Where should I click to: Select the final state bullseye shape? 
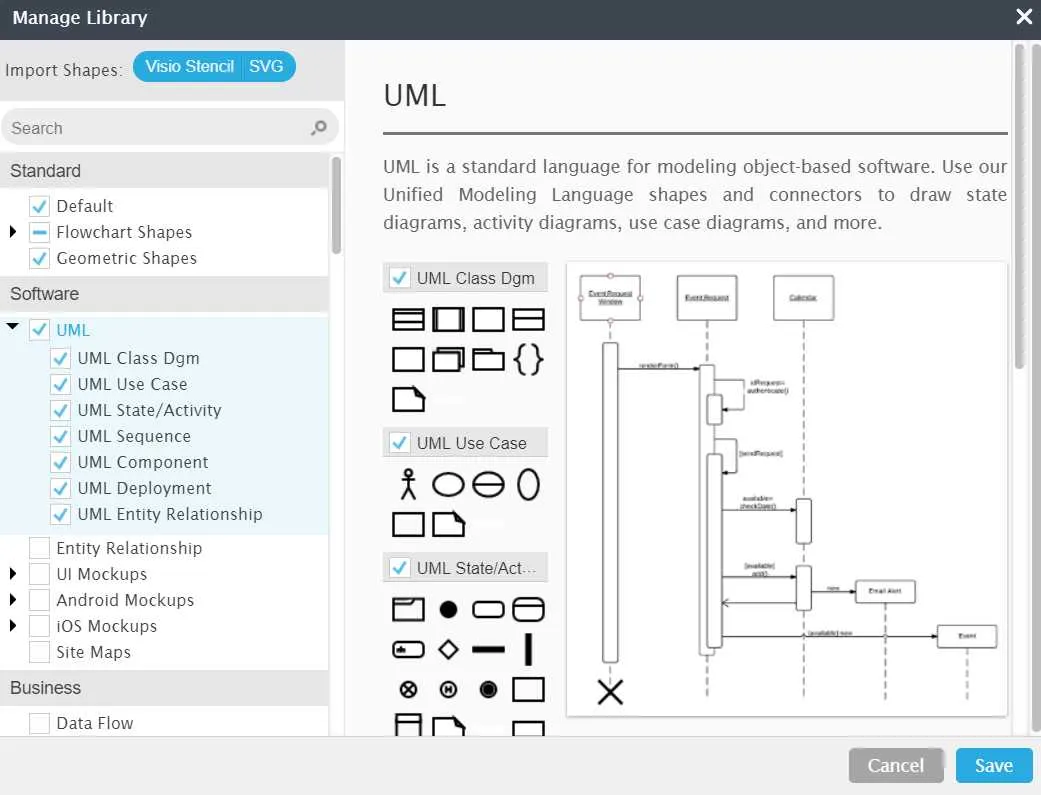click(x=488, y=689)
